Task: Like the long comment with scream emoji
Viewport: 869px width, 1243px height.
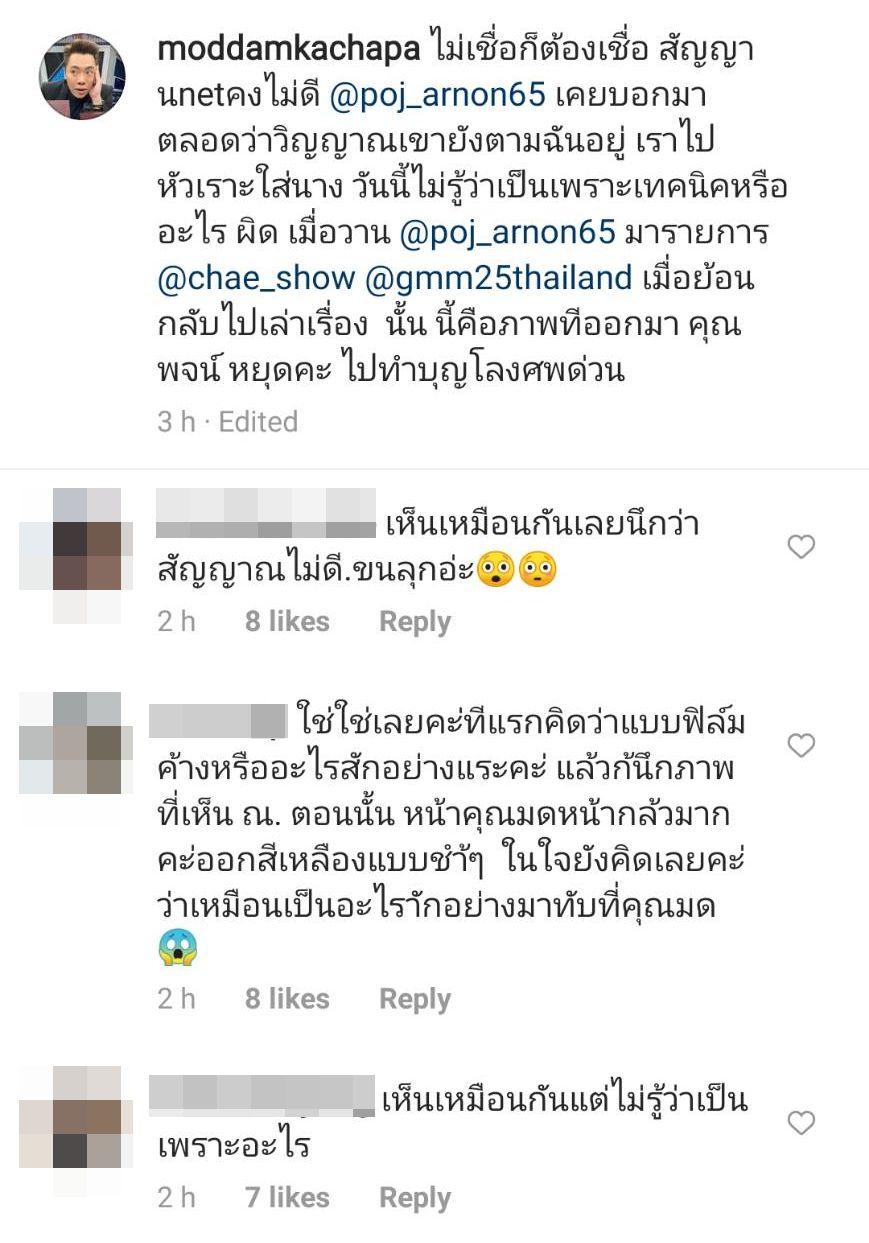Action: (x=801, y=745)
